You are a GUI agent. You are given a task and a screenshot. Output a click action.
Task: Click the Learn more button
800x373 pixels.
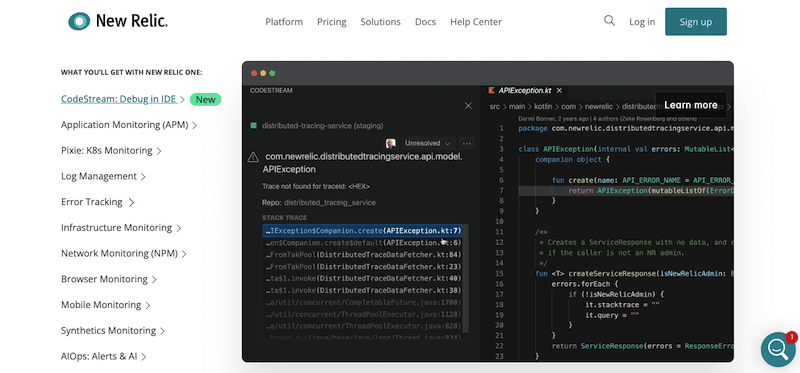click(691, 105)
